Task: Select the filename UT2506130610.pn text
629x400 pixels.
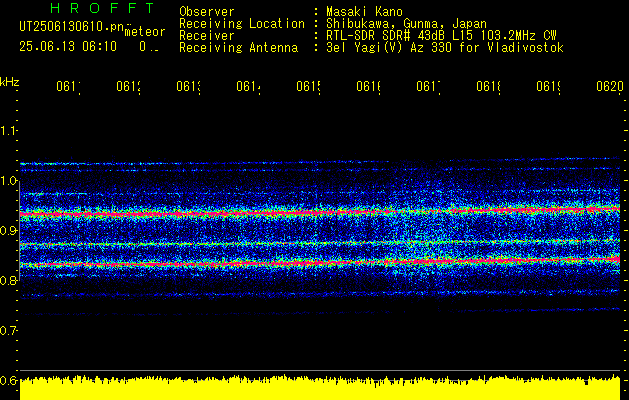Action: tap(71, 26)
